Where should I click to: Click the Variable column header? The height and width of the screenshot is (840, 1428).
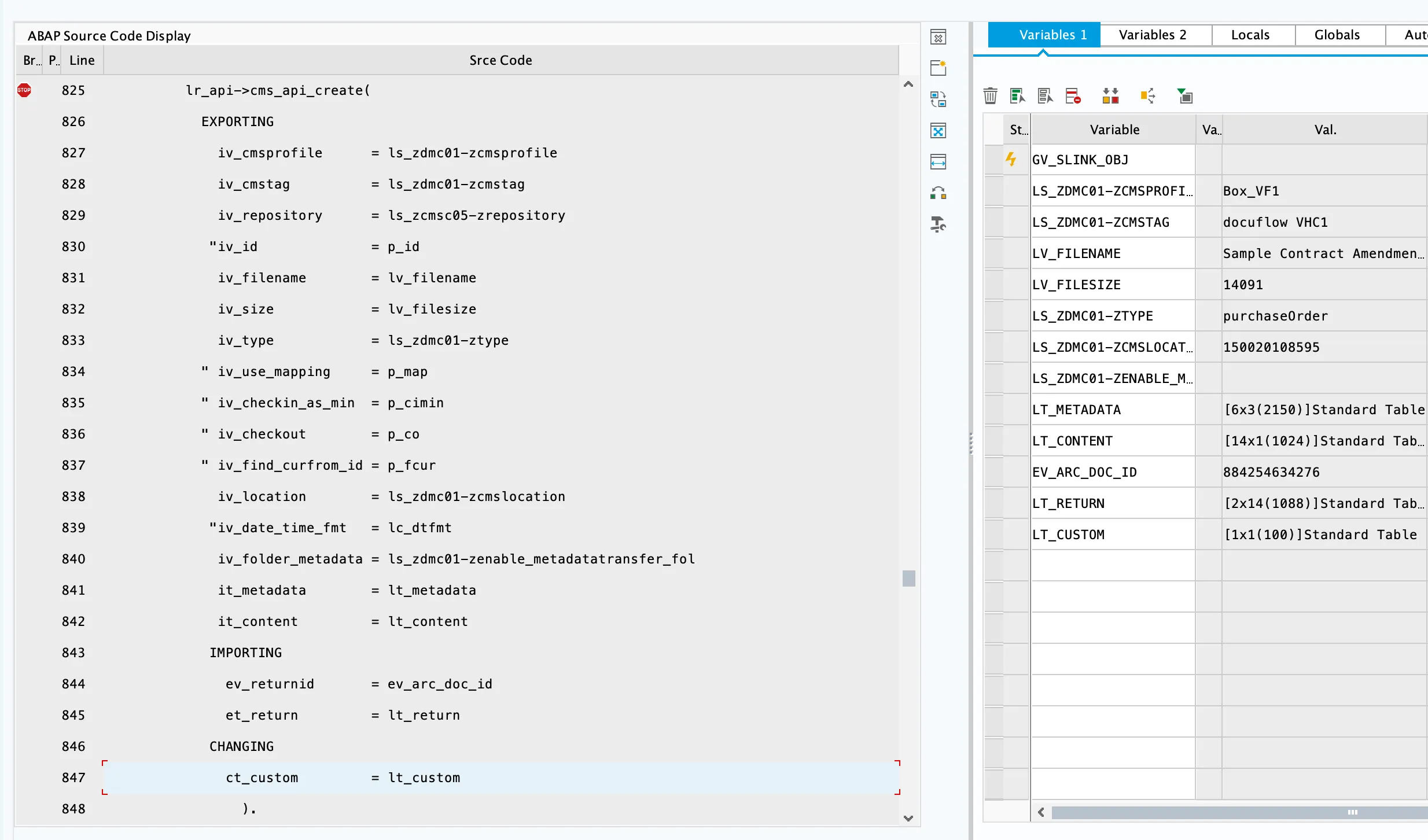[x=1114, y=130]
